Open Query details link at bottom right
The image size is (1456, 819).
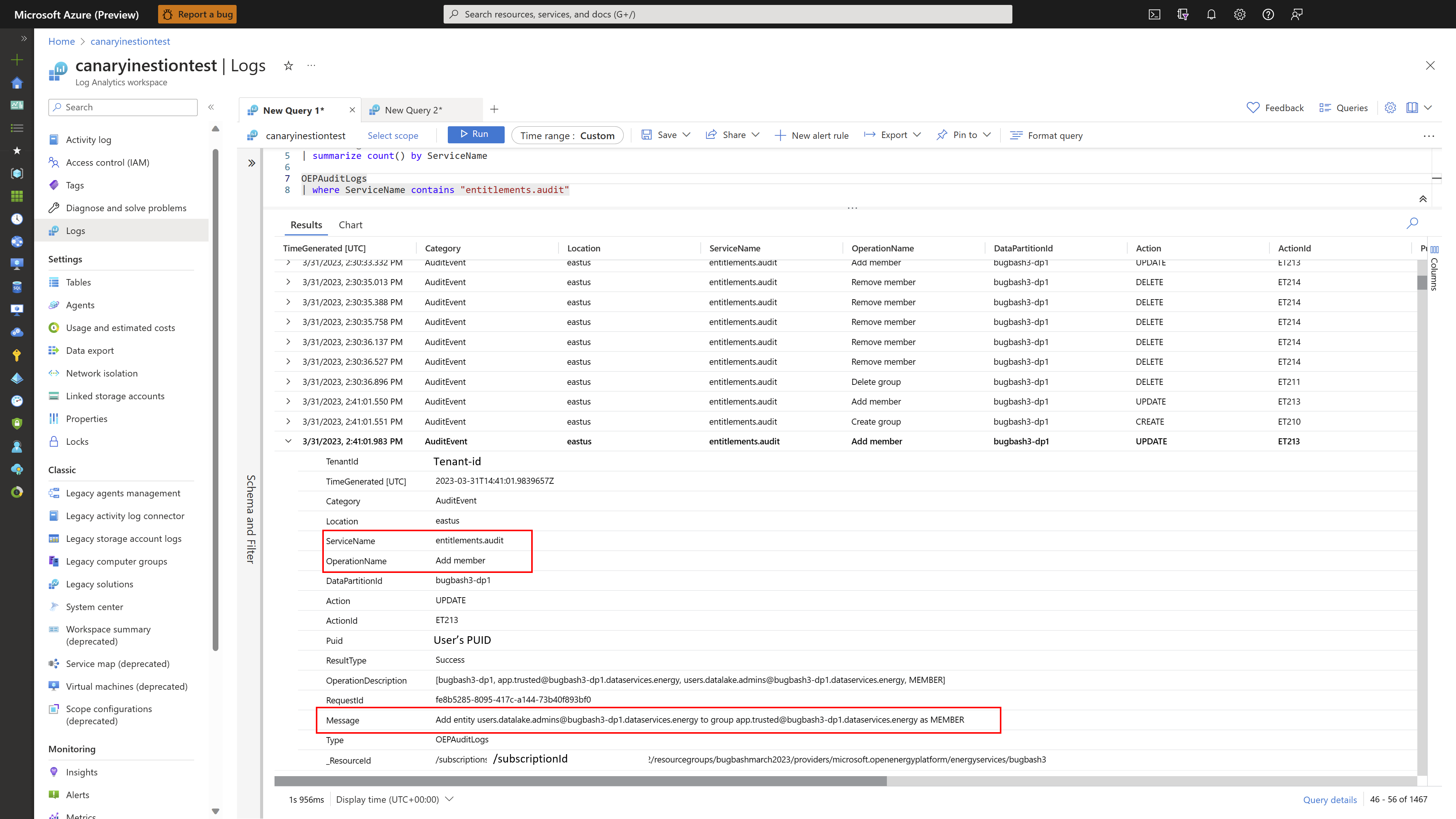(x=1329, y=799)
